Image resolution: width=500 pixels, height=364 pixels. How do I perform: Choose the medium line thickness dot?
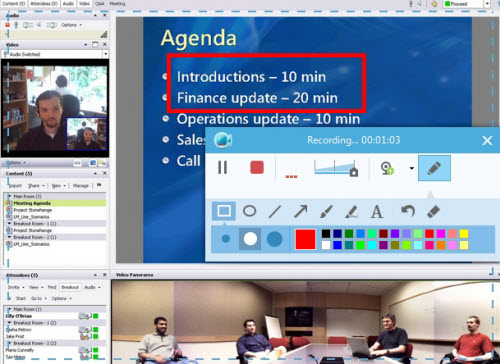click(250, 239)
